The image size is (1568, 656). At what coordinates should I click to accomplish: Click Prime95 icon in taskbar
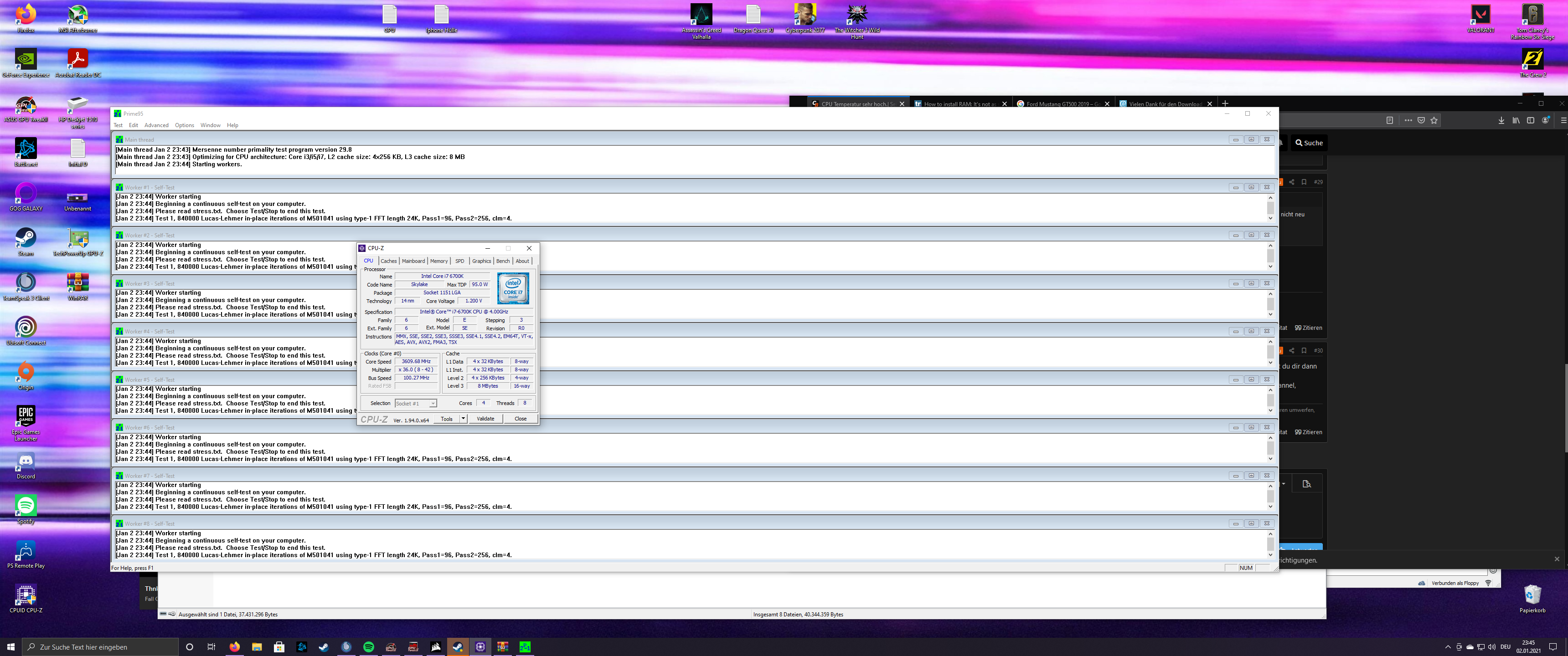525,647
